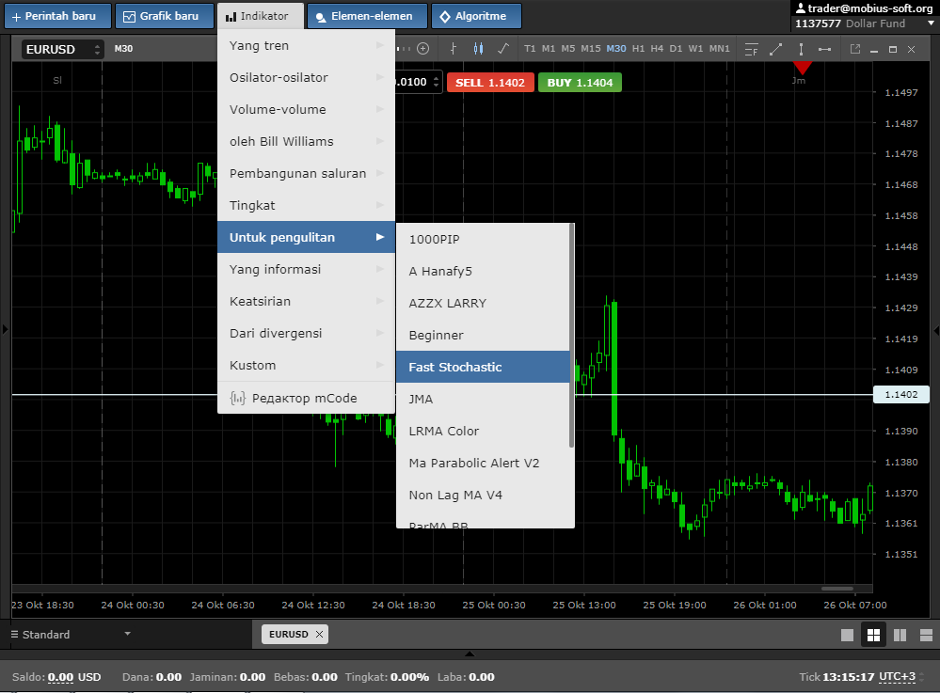Screen dimensions: 940x693
Task: Expand Yang tren submenu
Action: click(306, 46)
